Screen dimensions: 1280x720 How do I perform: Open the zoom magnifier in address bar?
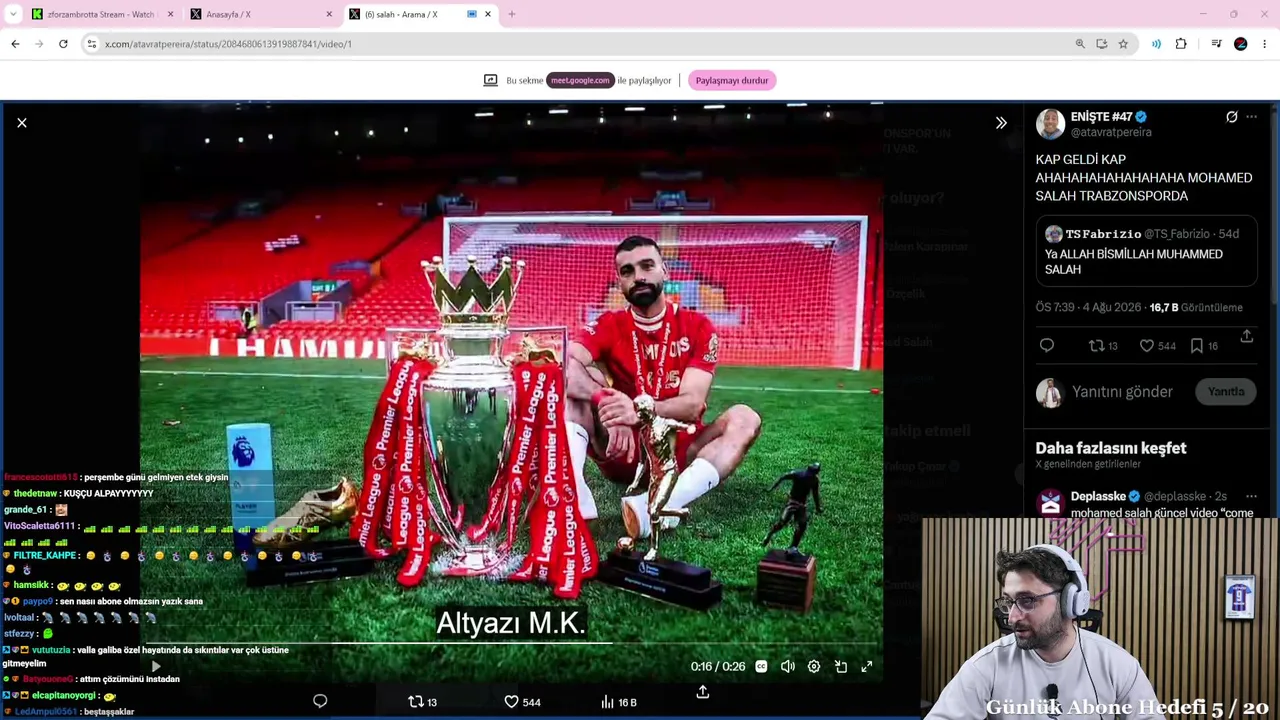coord(1080,44)
